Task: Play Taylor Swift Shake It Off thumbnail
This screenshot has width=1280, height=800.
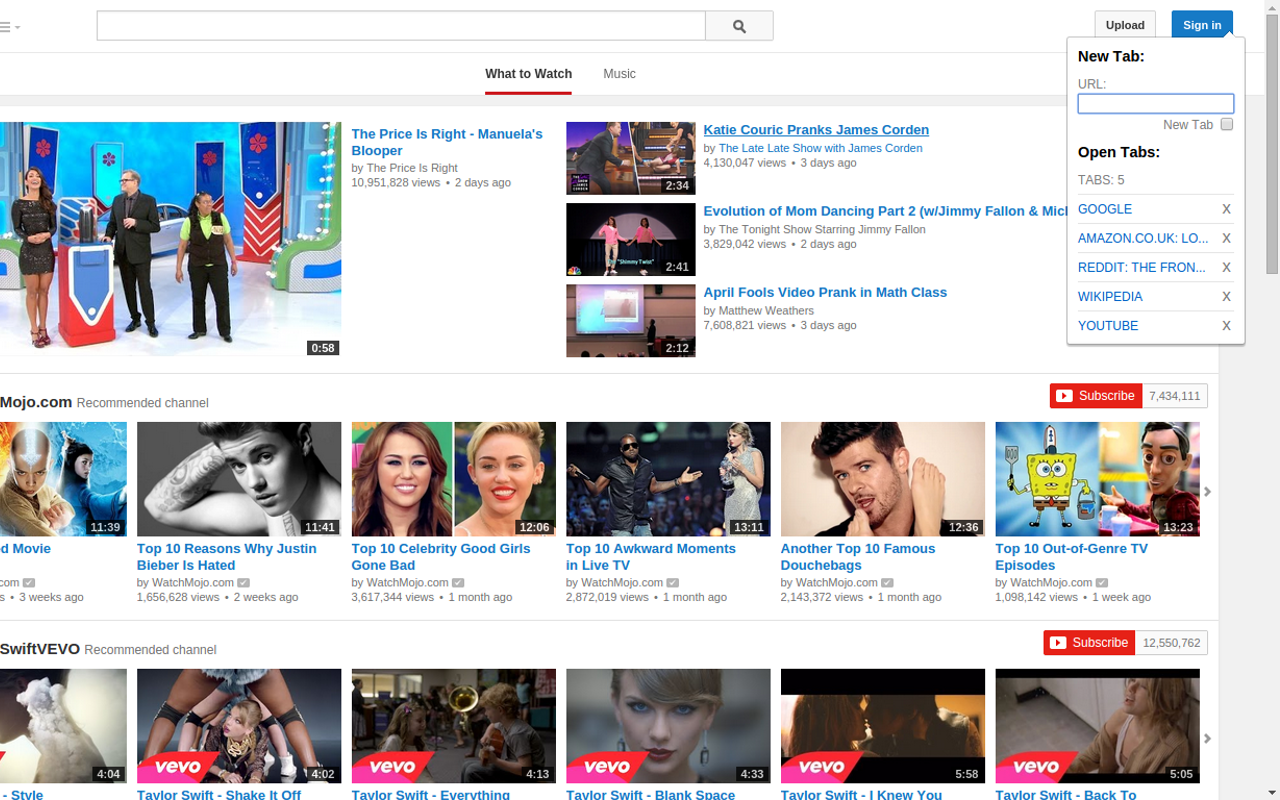Action: pos(239,726)
